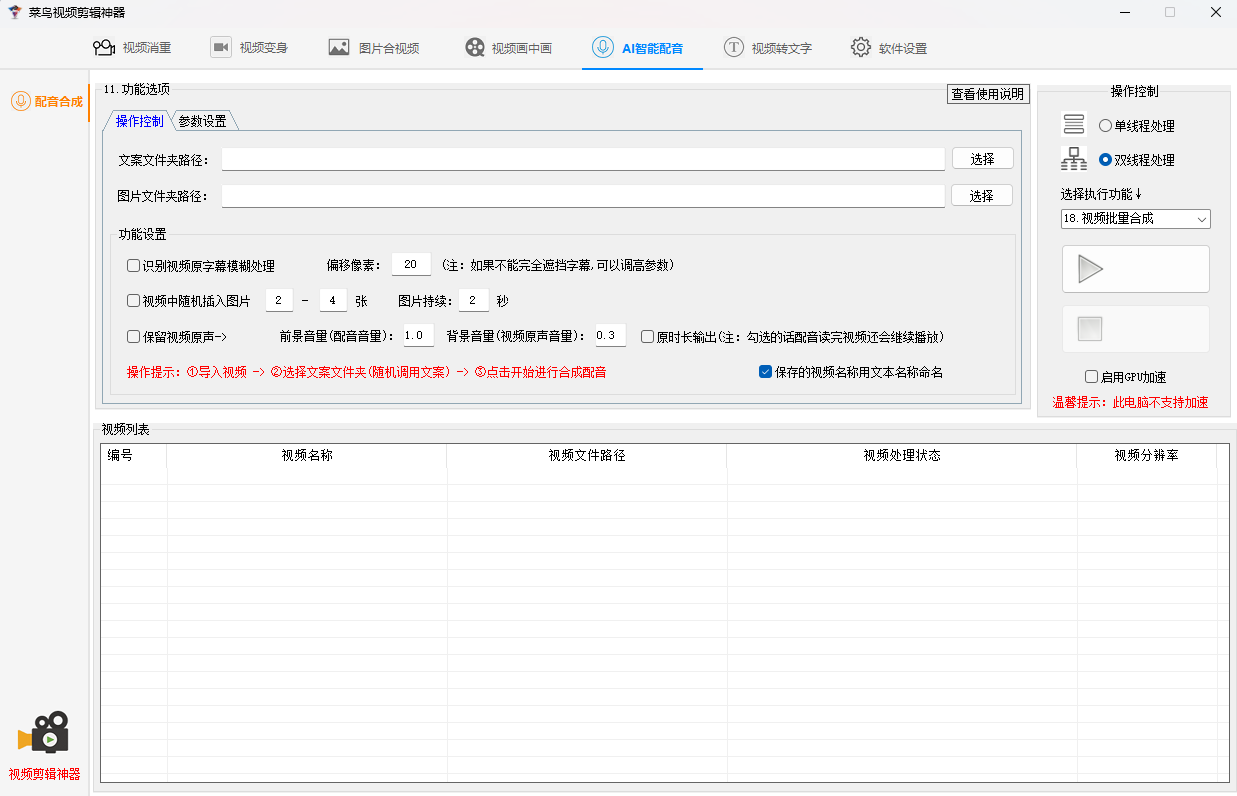Click the 图片文件夹路径 input field
This screenshot has width=1237, height=796.
[583, 196]
